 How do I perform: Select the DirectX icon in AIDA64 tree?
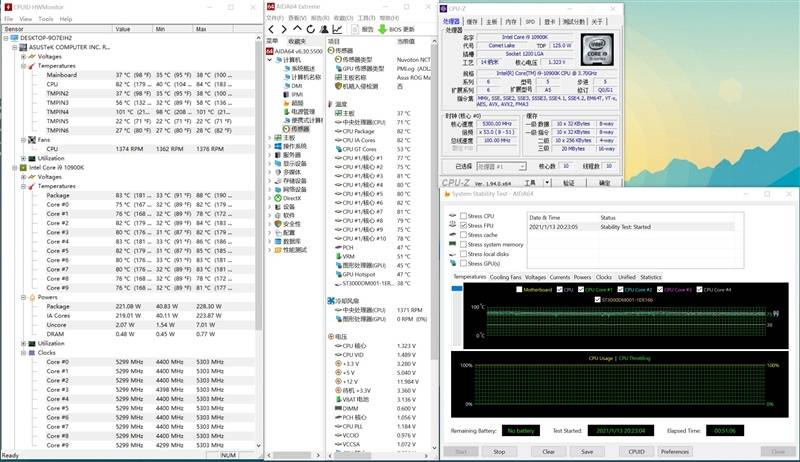(276, 198)
